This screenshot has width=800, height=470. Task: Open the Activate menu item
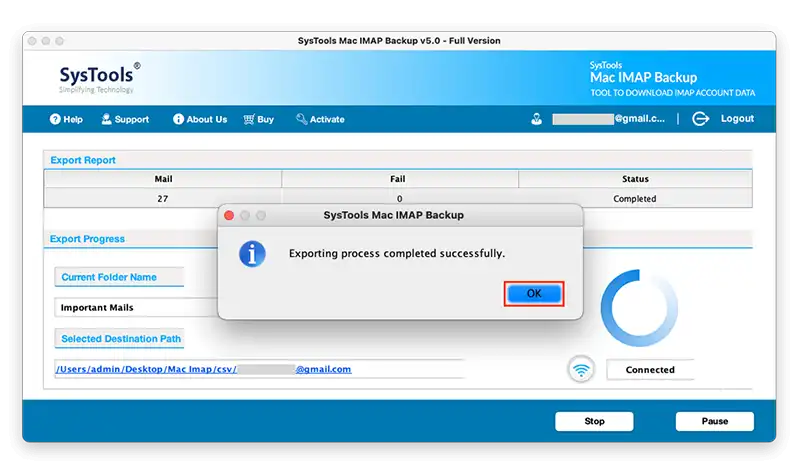click(x=320, y=119)
